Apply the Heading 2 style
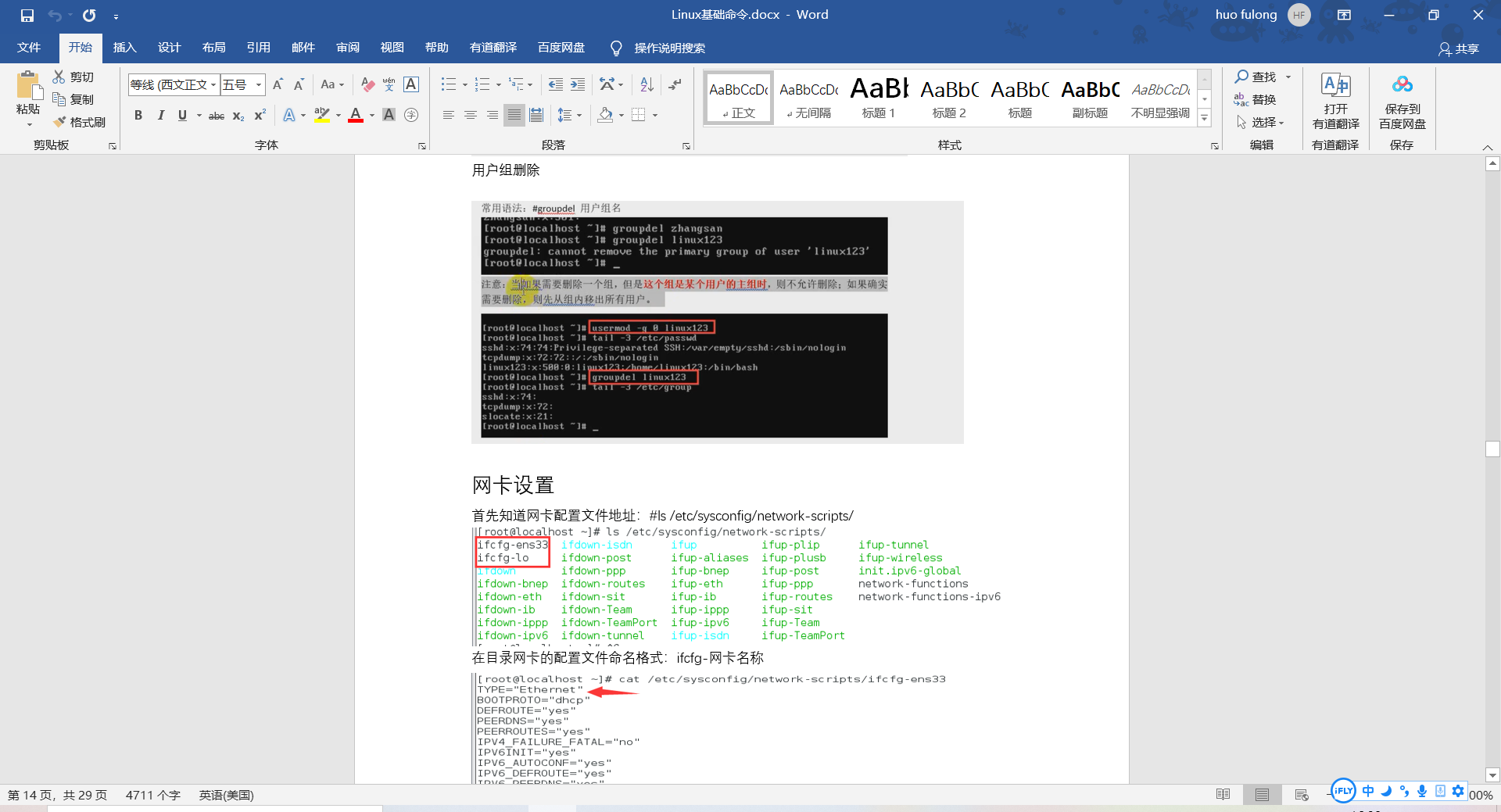Viewport: 1501px width, 812px height. (x=949, y=97)
